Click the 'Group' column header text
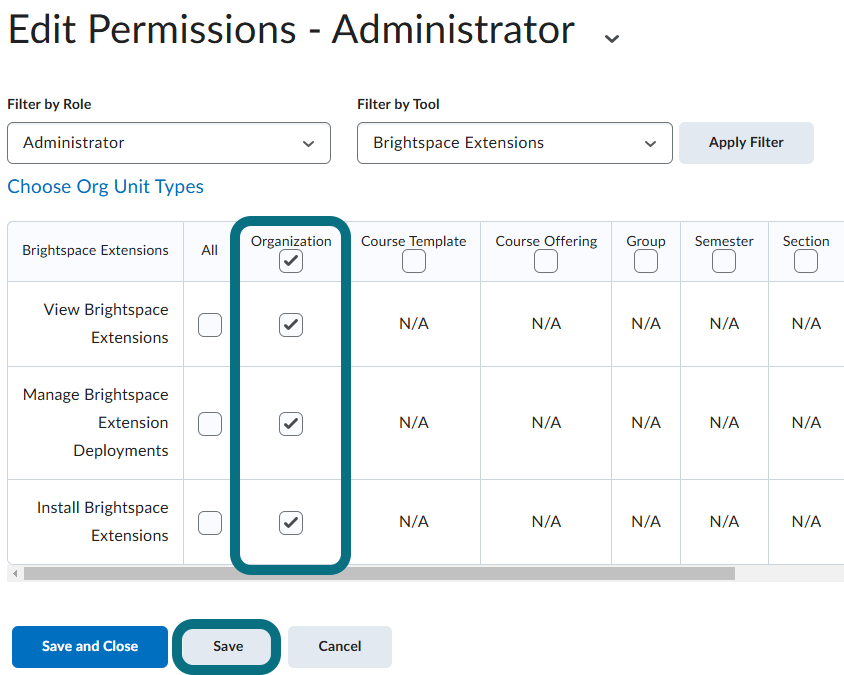This screenshot has height=675, width=844. pos(646,241)
